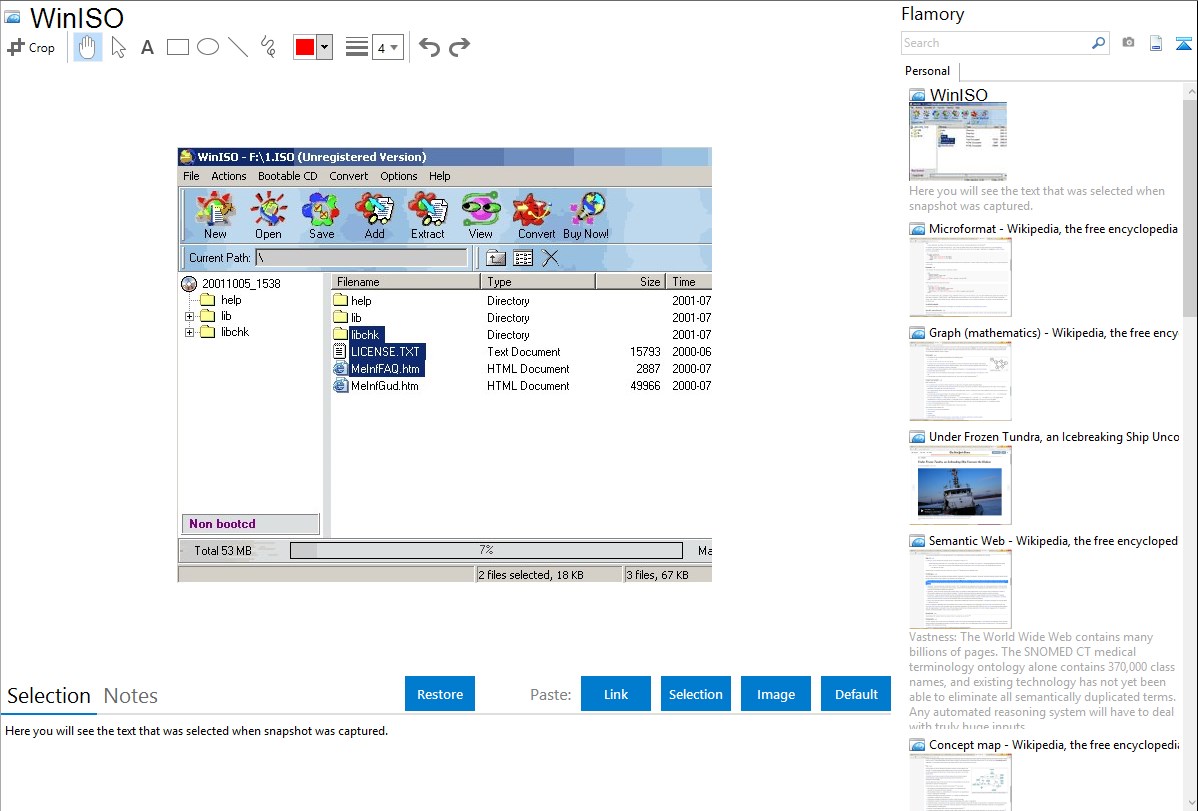Viewport: 1198px width, 811px height.
Task: Click the Buy Now! toolbar icon
Action: [x=586, y=215]
